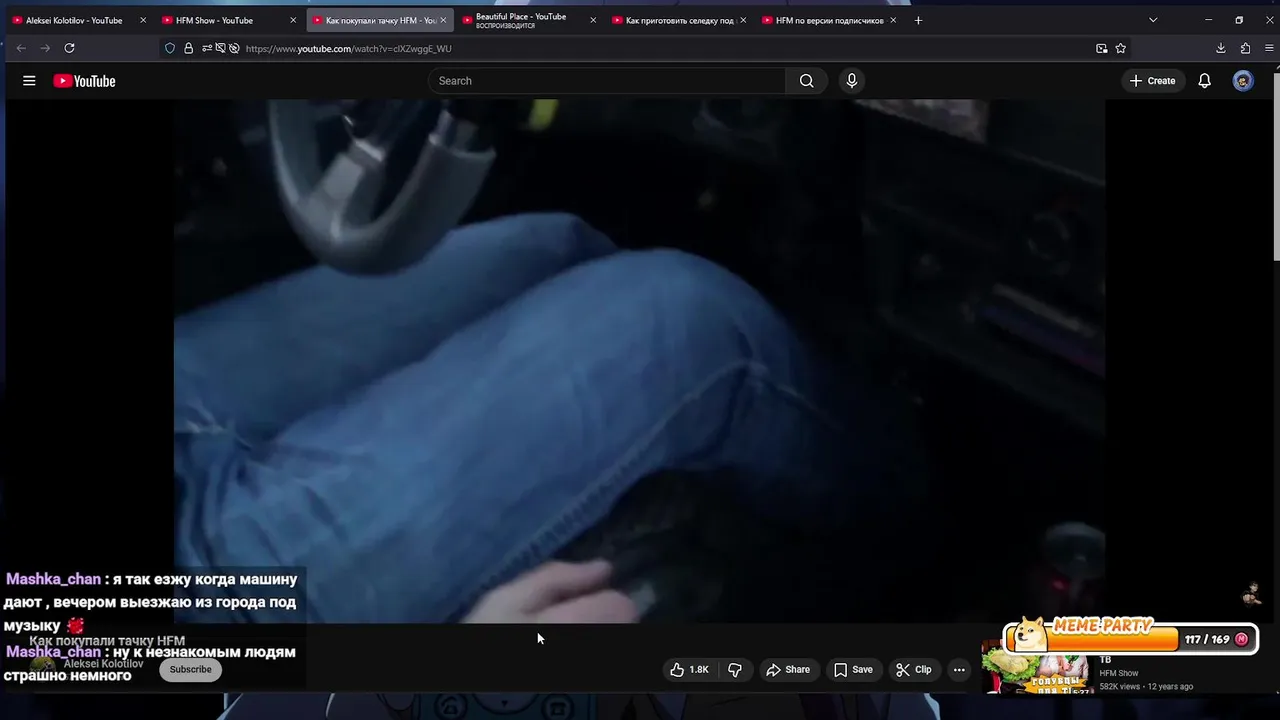The width and height of the screenshot is (1280, 720).
Task: Focus the YouTube Search field
Action: (607, 81)
